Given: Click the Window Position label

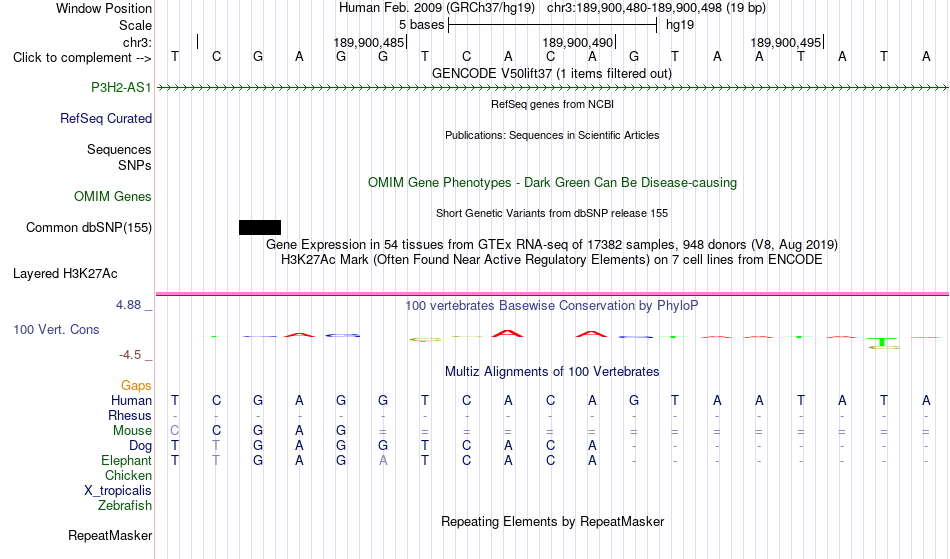Looking at the screenshot, I should click(x=104, y=8).
